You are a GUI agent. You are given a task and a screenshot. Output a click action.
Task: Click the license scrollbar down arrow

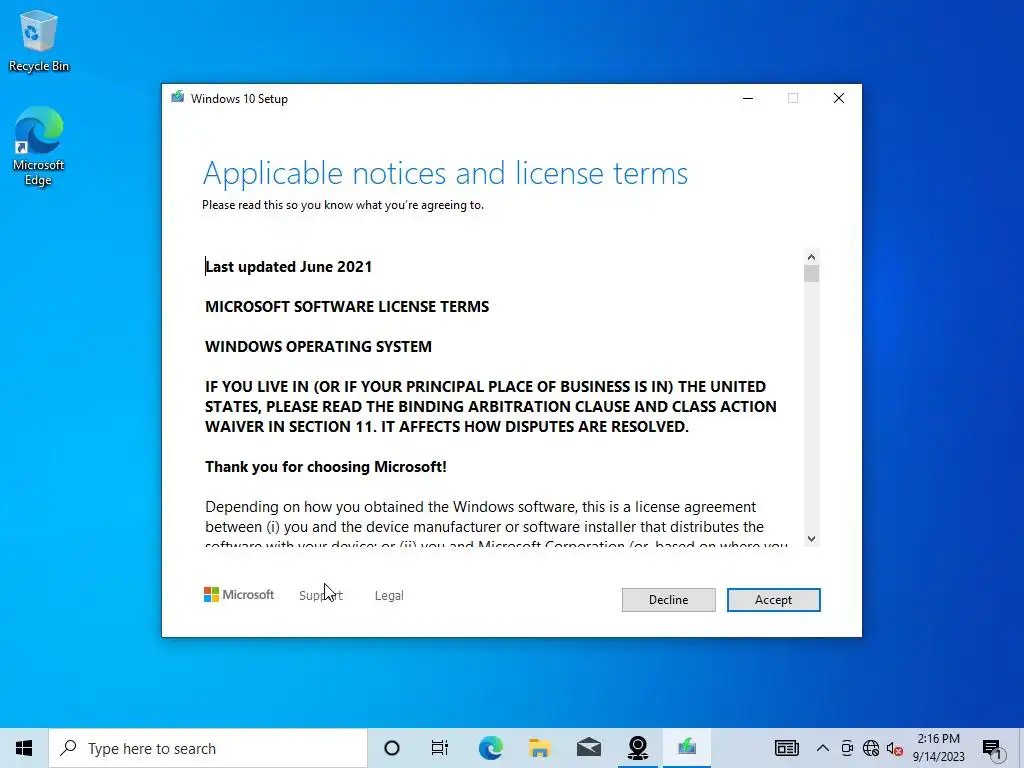point(811,539)
